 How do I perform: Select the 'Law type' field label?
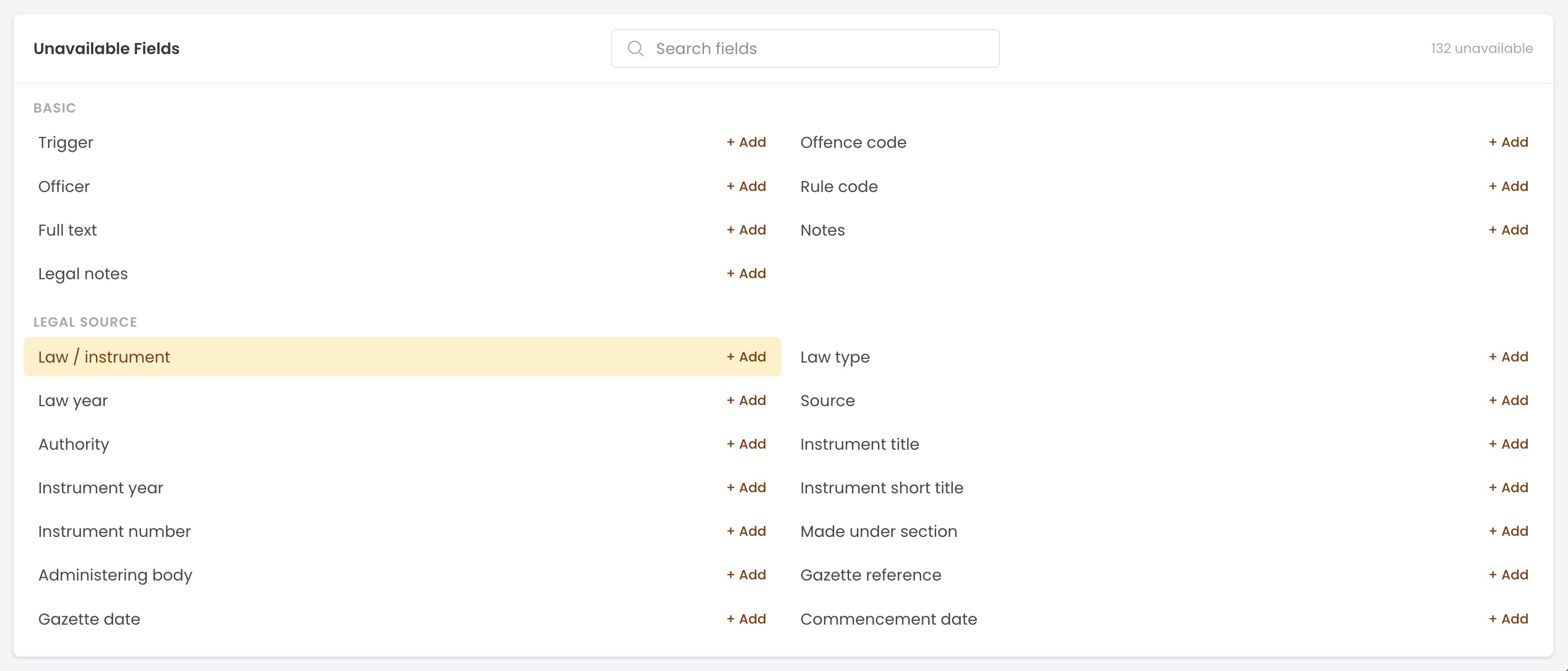pos(835,358)
